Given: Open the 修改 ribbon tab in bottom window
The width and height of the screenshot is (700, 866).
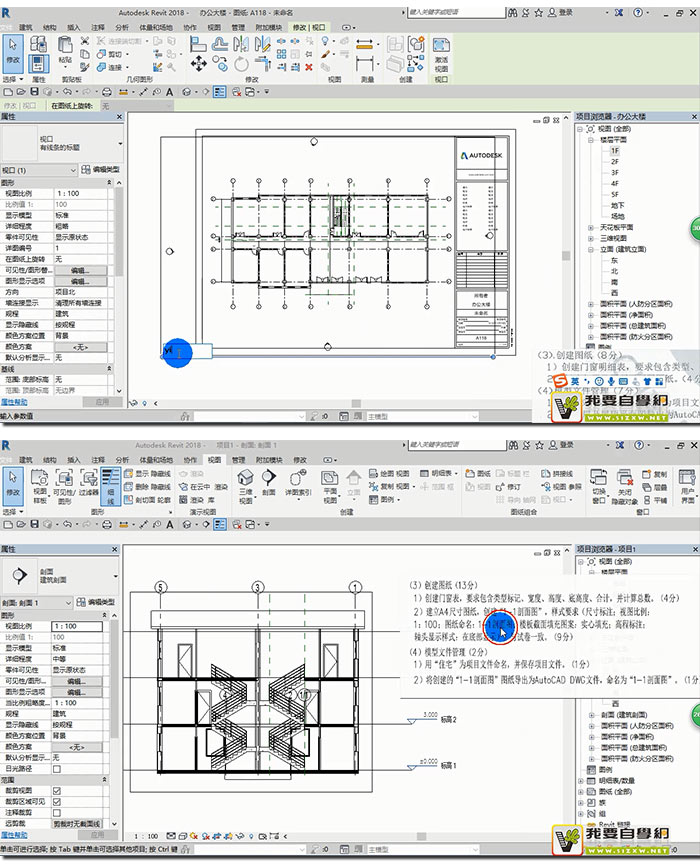Looking at the screenshot, I should (x=300, y=460).
